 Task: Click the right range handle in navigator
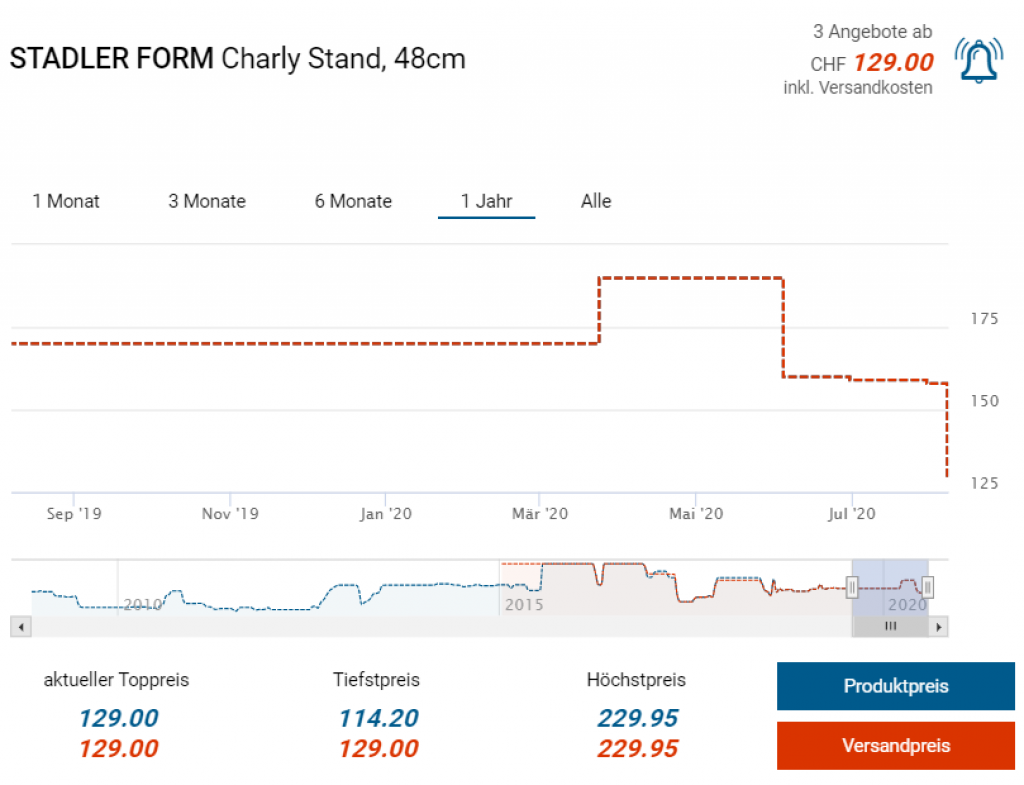928,587
